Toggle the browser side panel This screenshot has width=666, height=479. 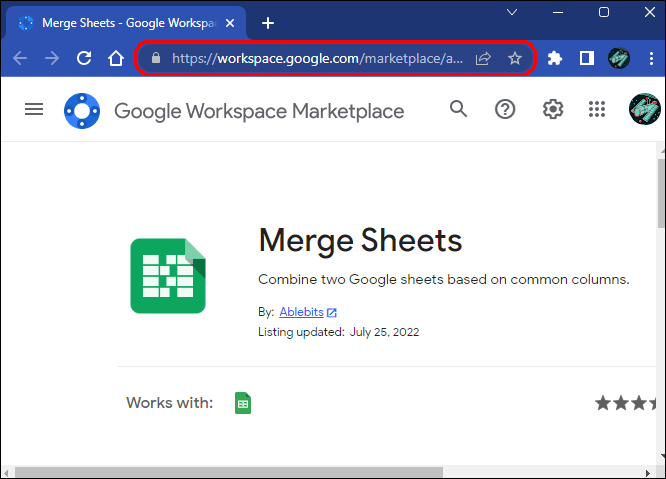coord(587,58)
